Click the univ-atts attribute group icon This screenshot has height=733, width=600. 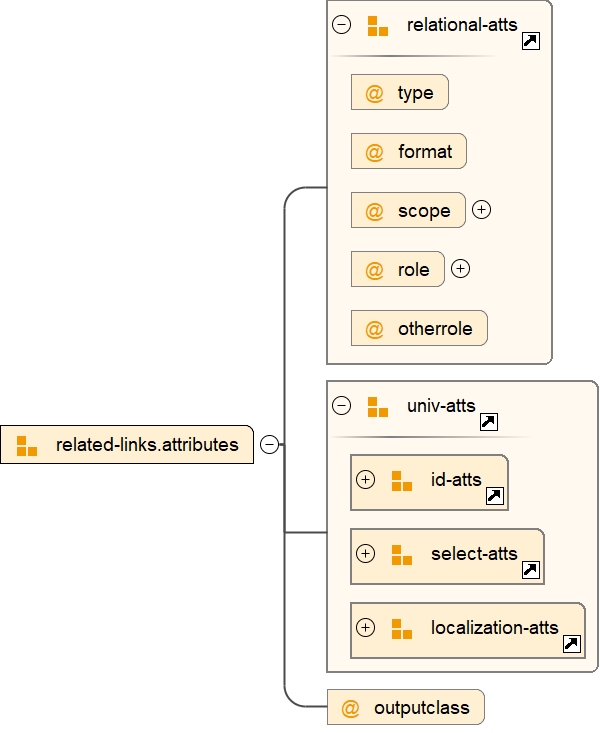378,407
